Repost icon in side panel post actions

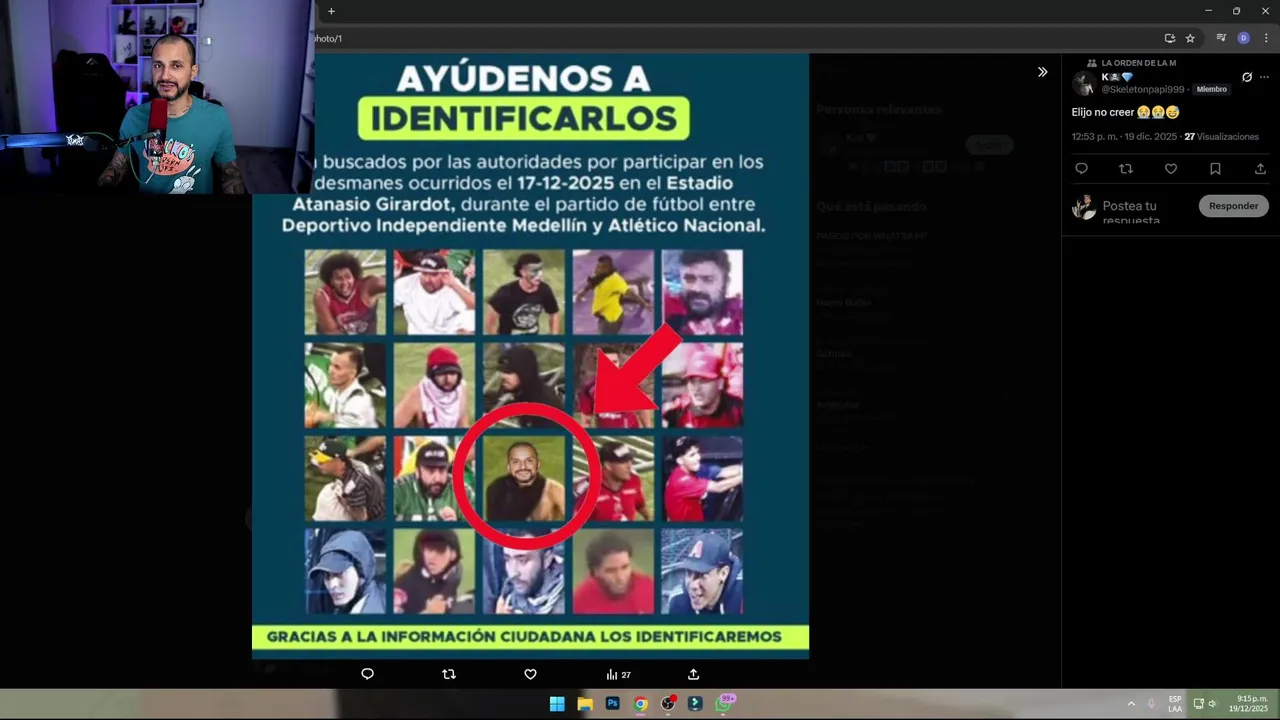click(x=1125, y=169)
